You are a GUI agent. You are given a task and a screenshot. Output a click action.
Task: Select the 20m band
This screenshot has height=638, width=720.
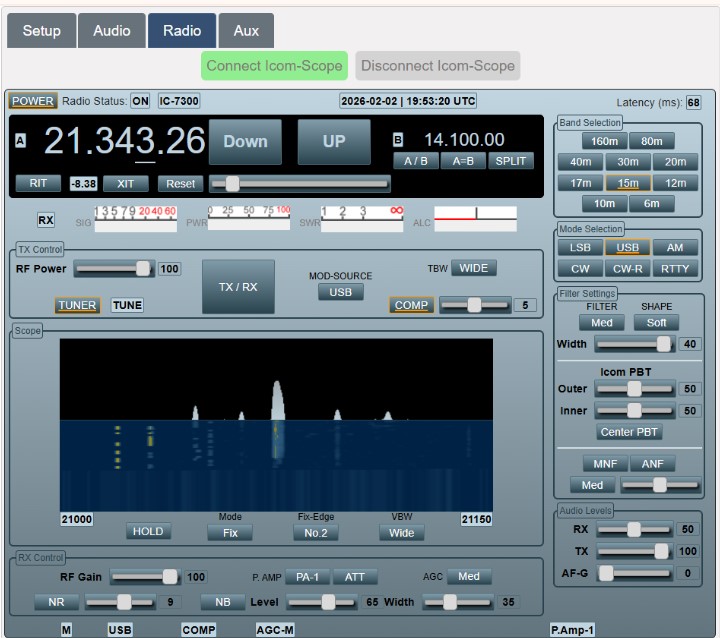[676, 162]
